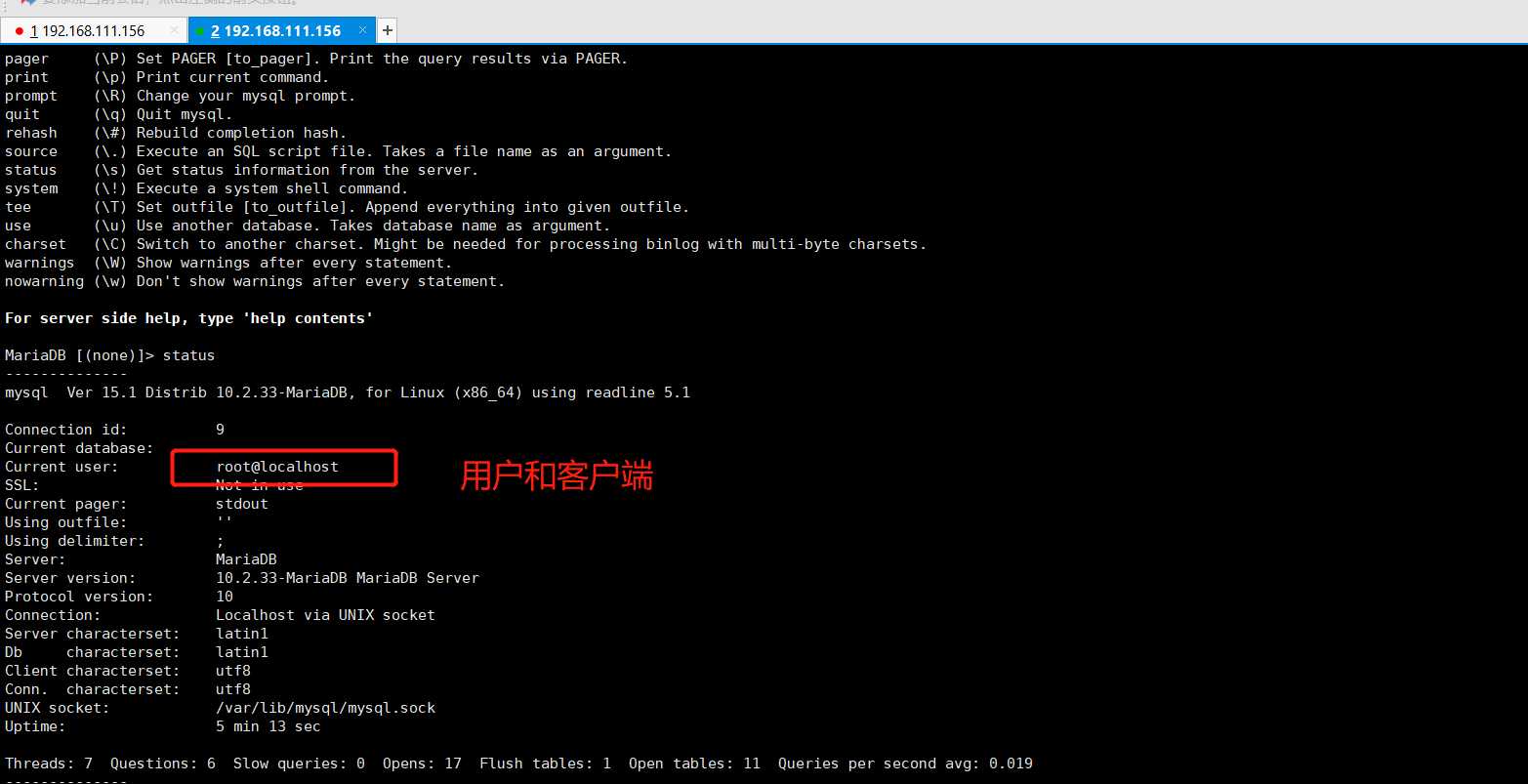The height and width of the screenshot is (784, 1528).
Task: Click the 'prompt' help command line
Action: tap(181, 96)
